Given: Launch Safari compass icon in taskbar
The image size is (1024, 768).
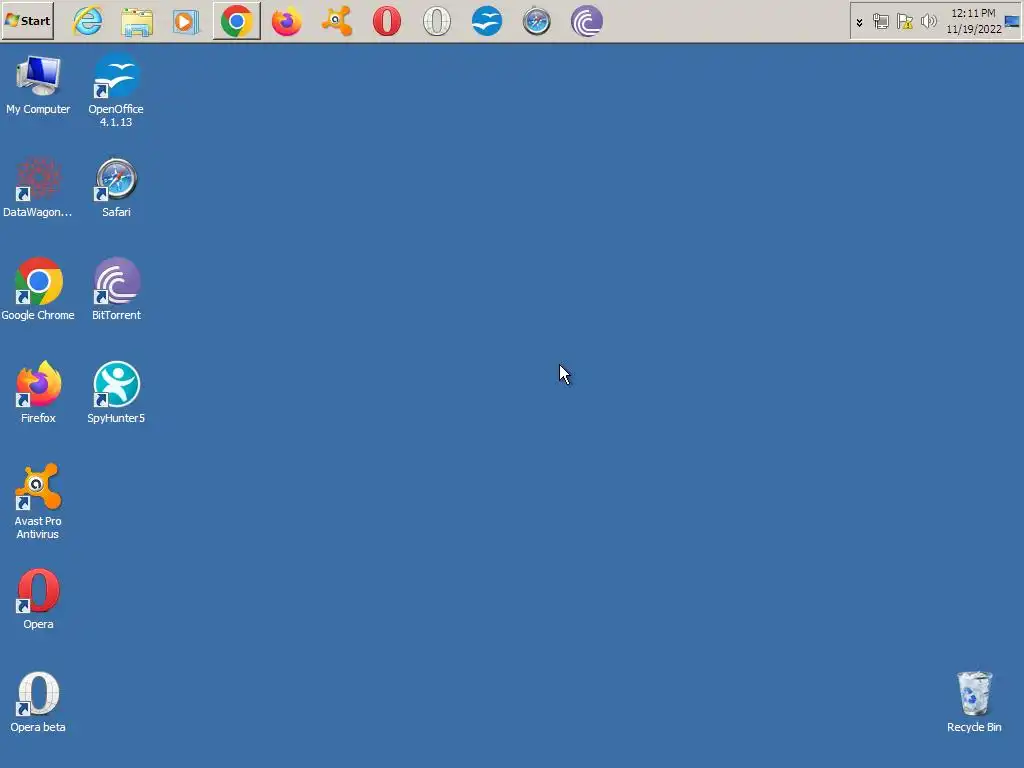Looking at the screenshot, I should pyautogui.click(x=537, y=21).
